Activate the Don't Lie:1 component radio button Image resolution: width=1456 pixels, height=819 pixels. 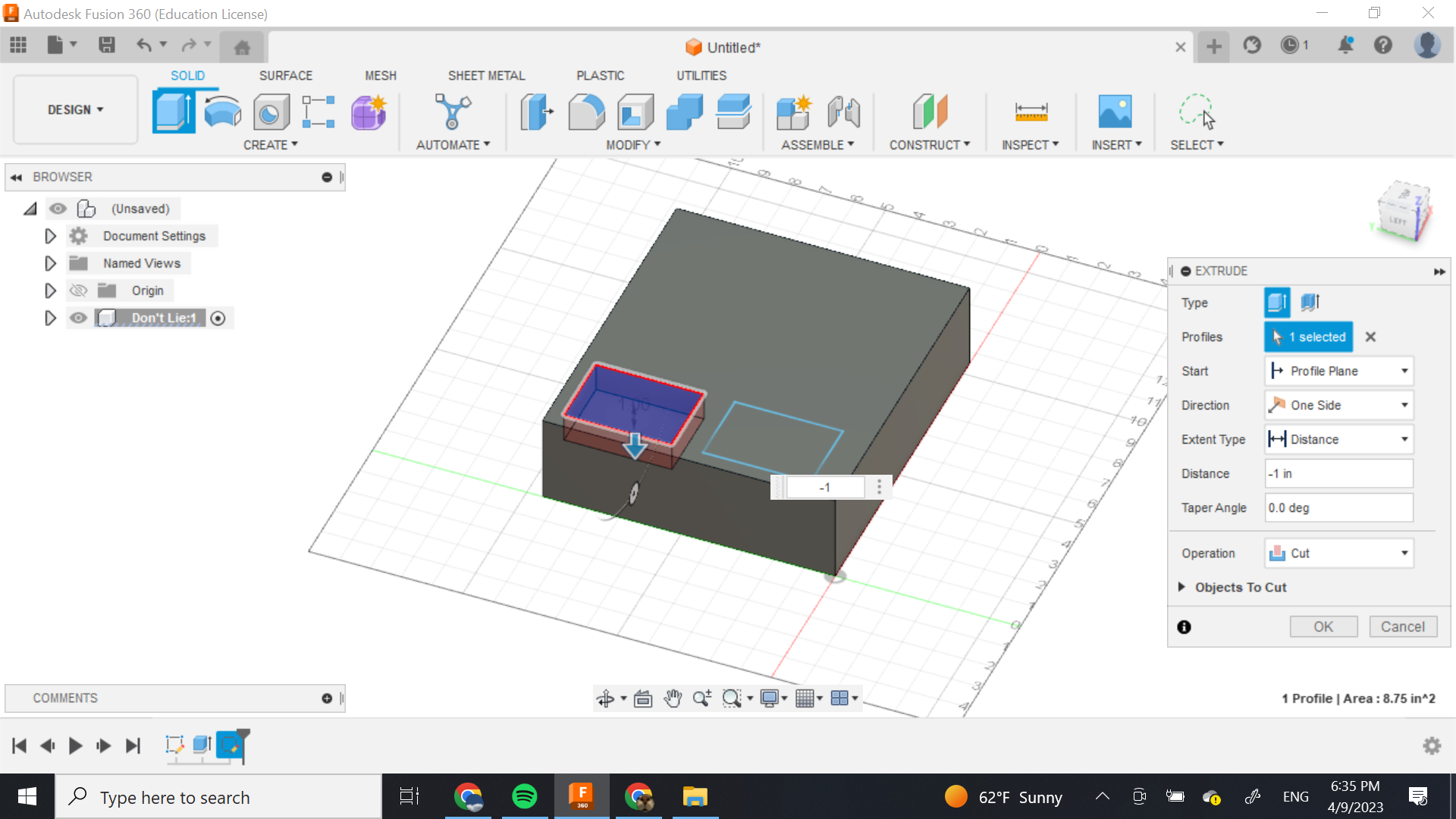(x=218, y=318)
